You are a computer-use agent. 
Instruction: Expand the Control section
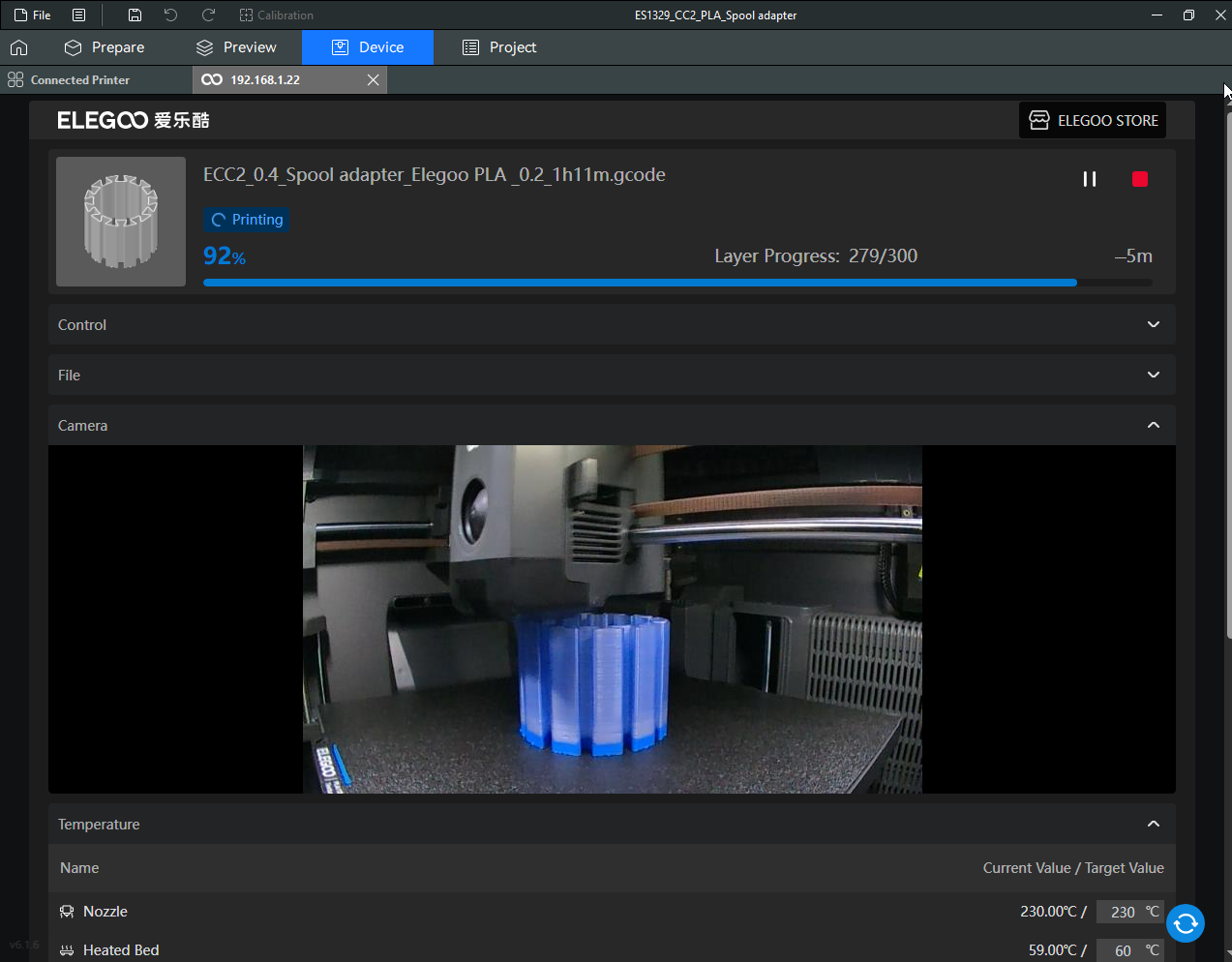(x=1153, y=325)
